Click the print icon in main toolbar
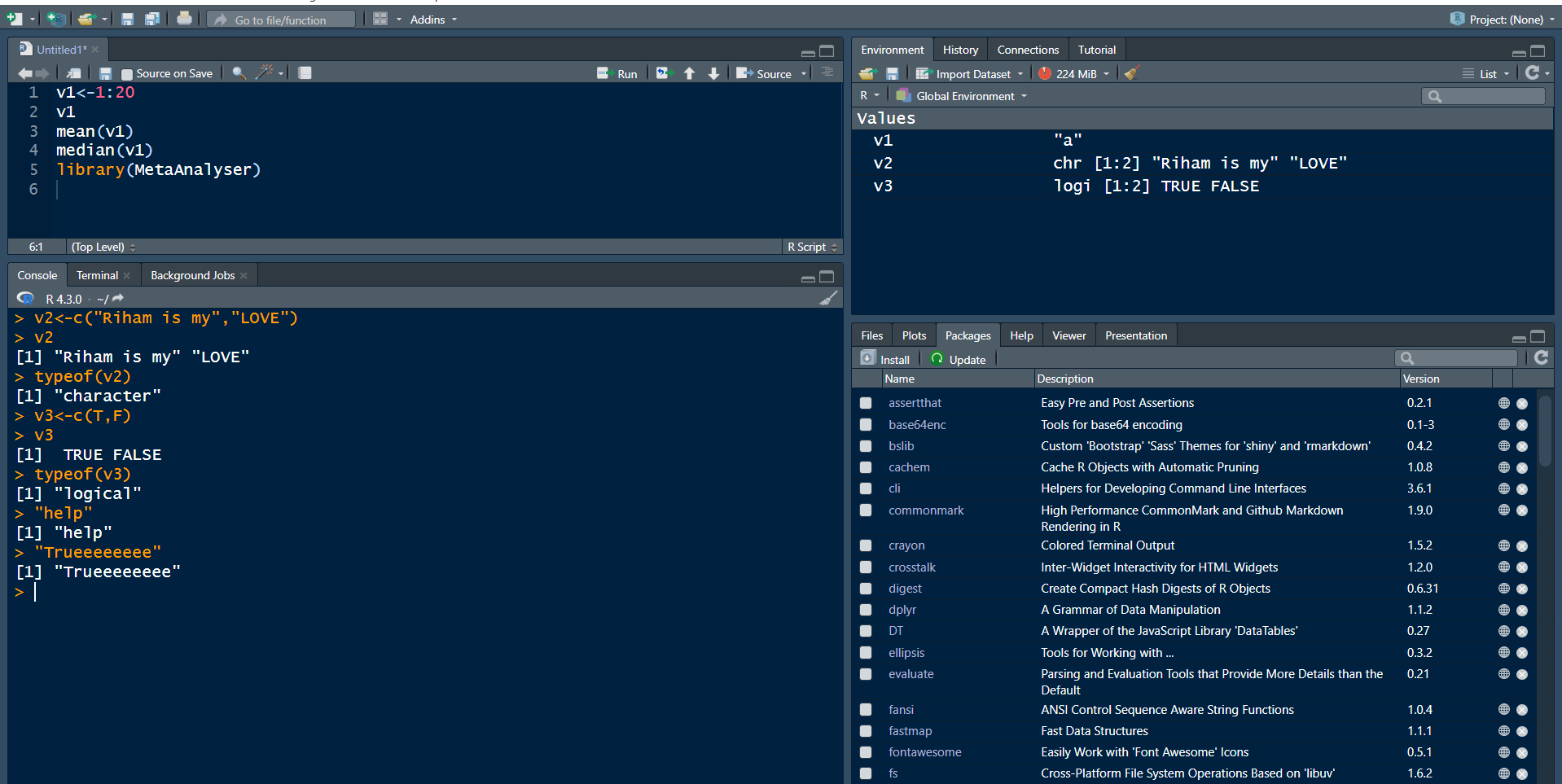Viewport: 1562px width, 784px height. tap(185, 19)
